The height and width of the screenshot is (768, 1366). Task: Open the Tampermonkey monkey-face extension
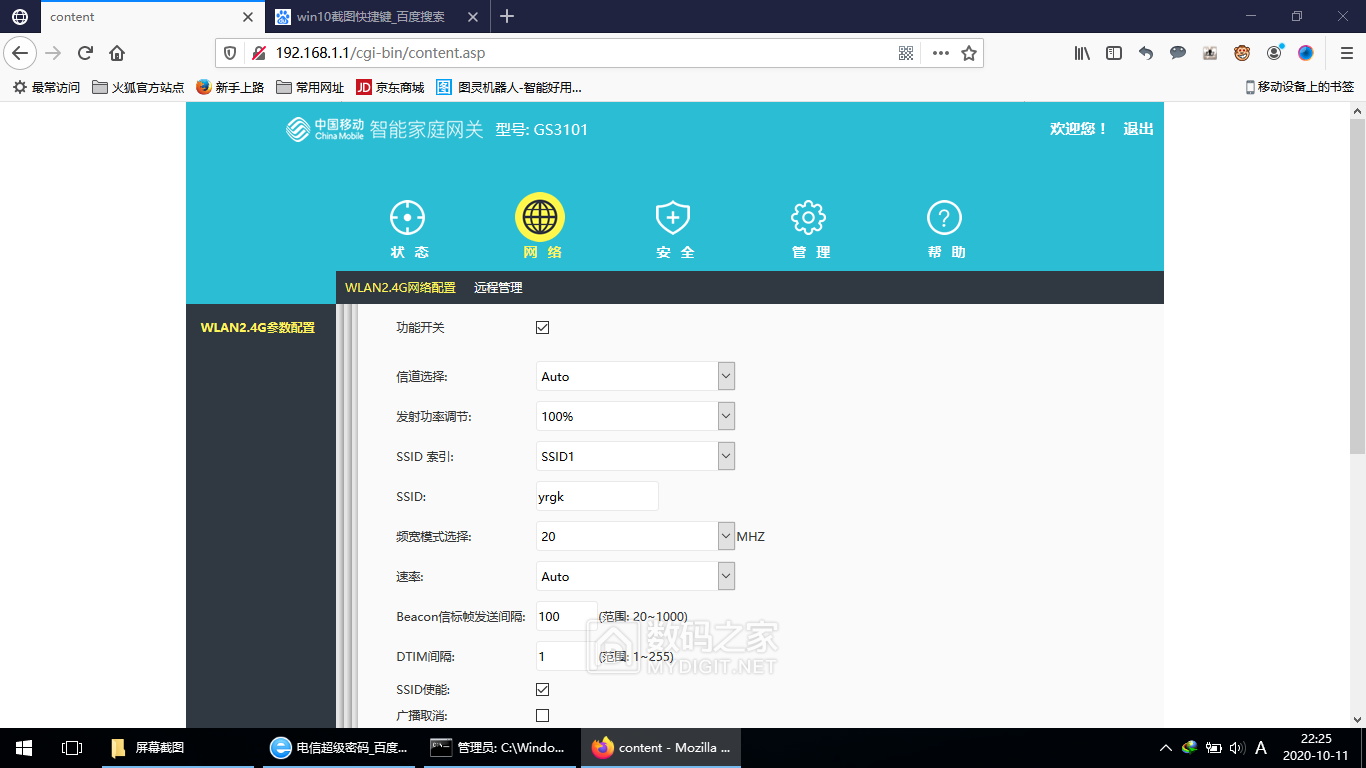click(1242, 53)
